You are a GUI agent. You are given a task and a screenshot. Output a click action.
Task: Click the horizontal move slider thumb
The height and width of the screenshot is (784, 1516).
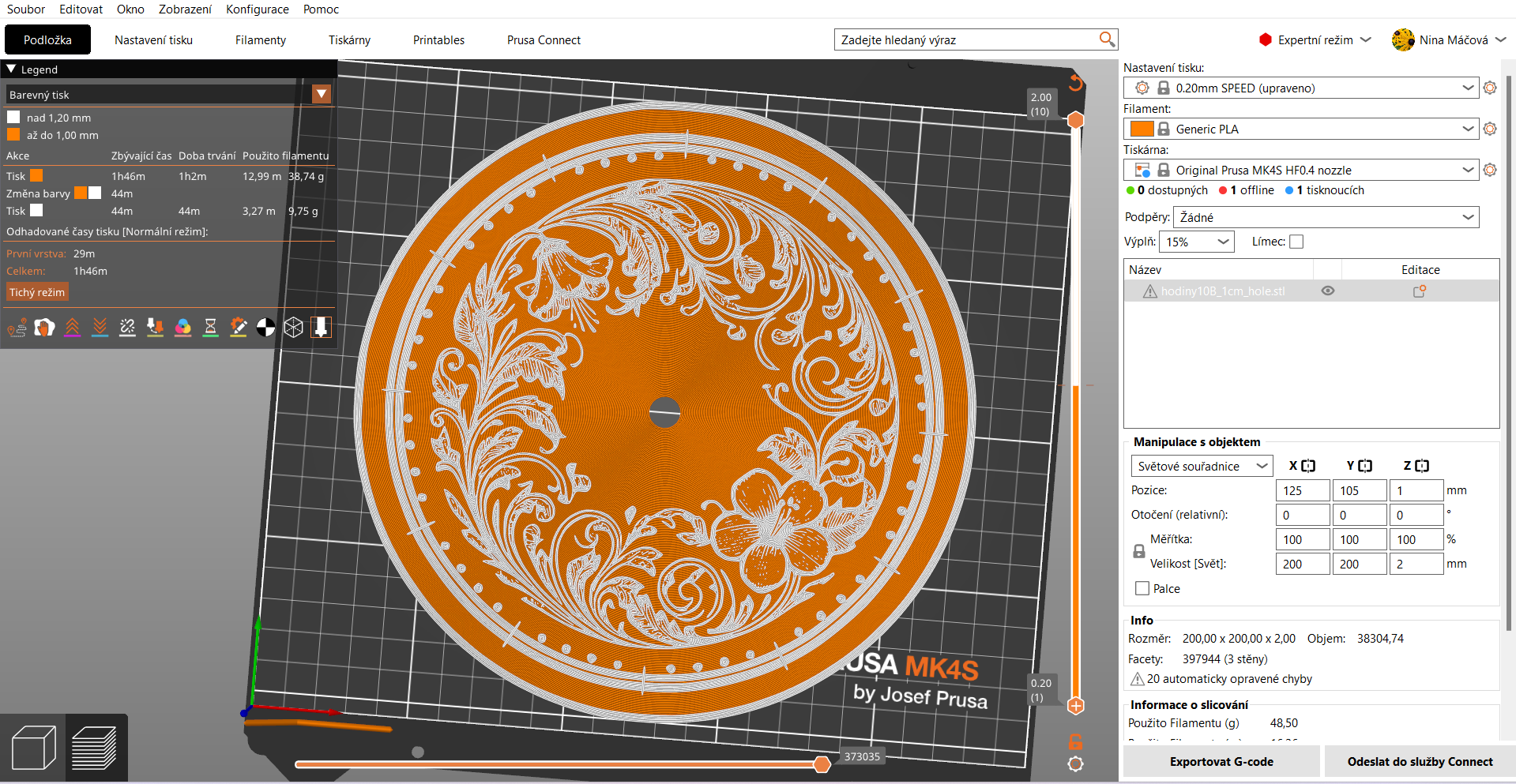[822, 764]
